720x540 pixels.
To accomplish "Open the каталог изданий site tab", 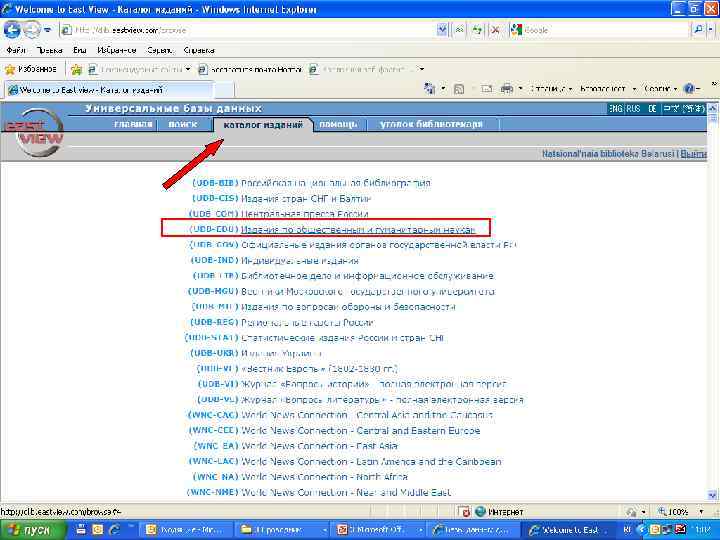I will (x=263, y=124).
